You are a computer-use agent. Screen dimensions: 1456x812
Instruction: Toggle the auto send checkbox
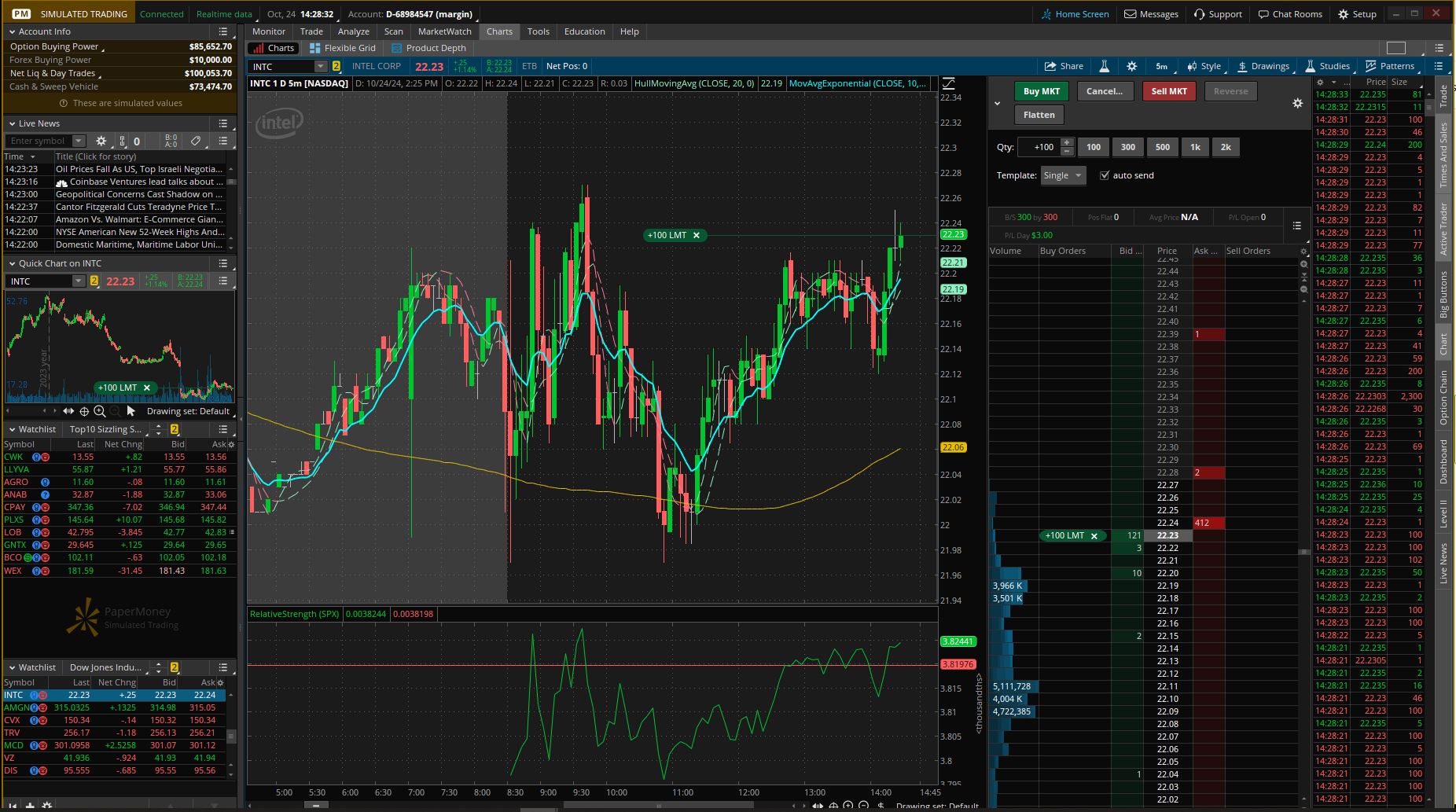pyautogui.click(x=1105, y=175)
